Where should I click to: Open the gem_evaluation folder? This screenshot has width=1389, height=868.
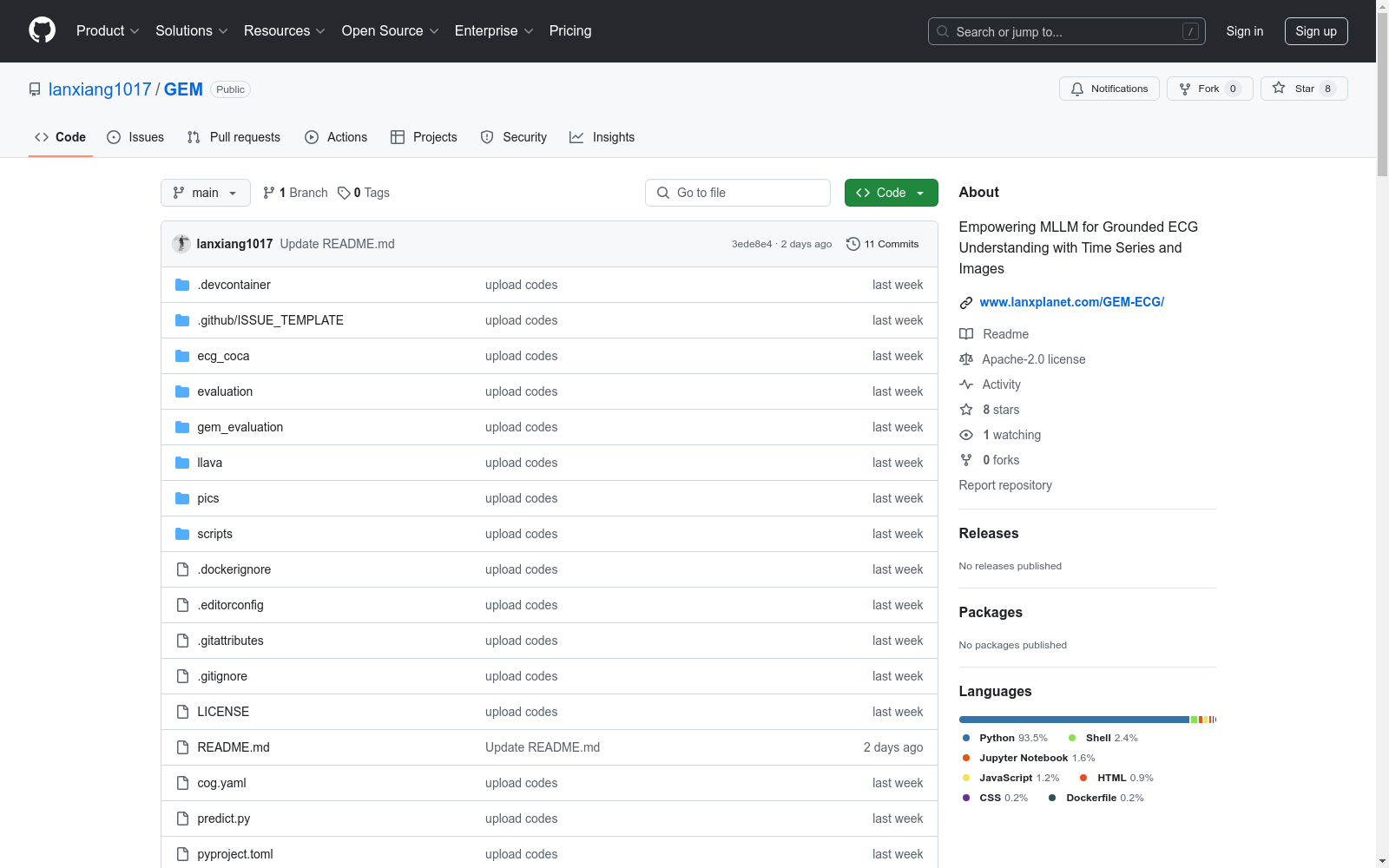click(x=240, y=427)
